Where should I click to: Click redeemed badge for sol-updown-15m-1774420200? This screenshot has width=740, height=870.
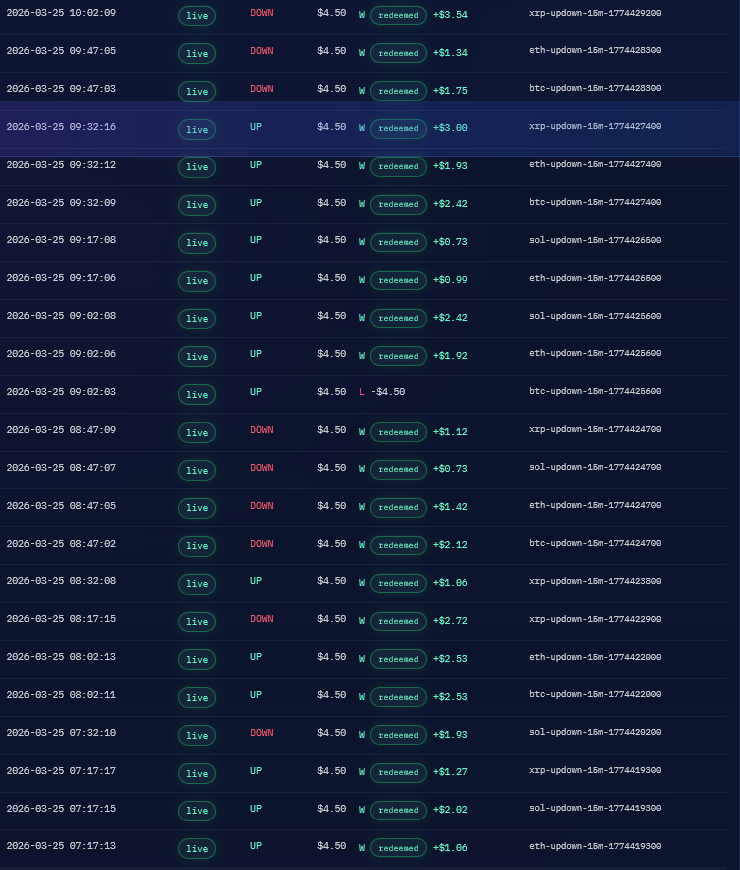tap(398, 735)
